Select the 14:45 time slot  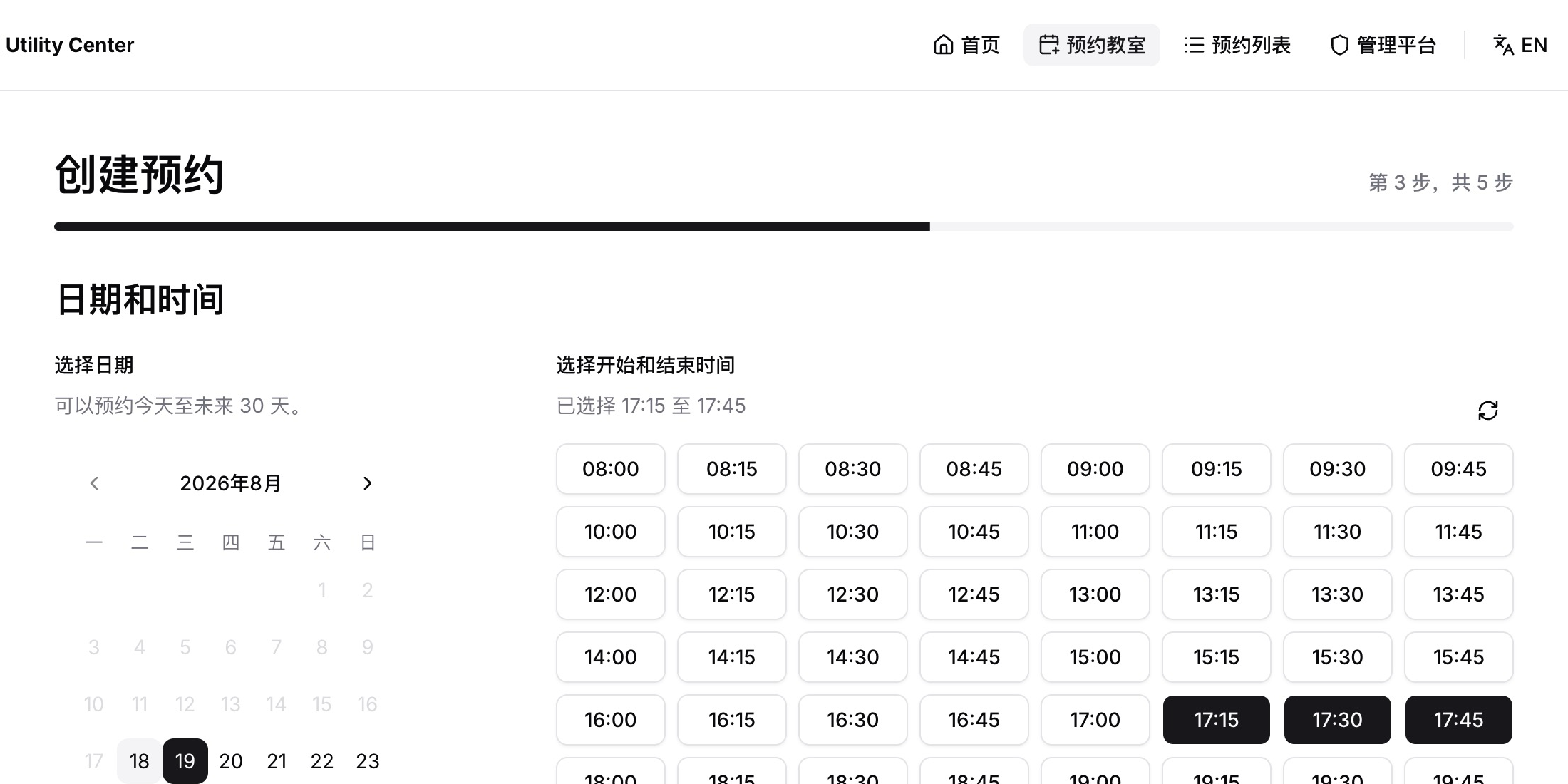point(974,657)
